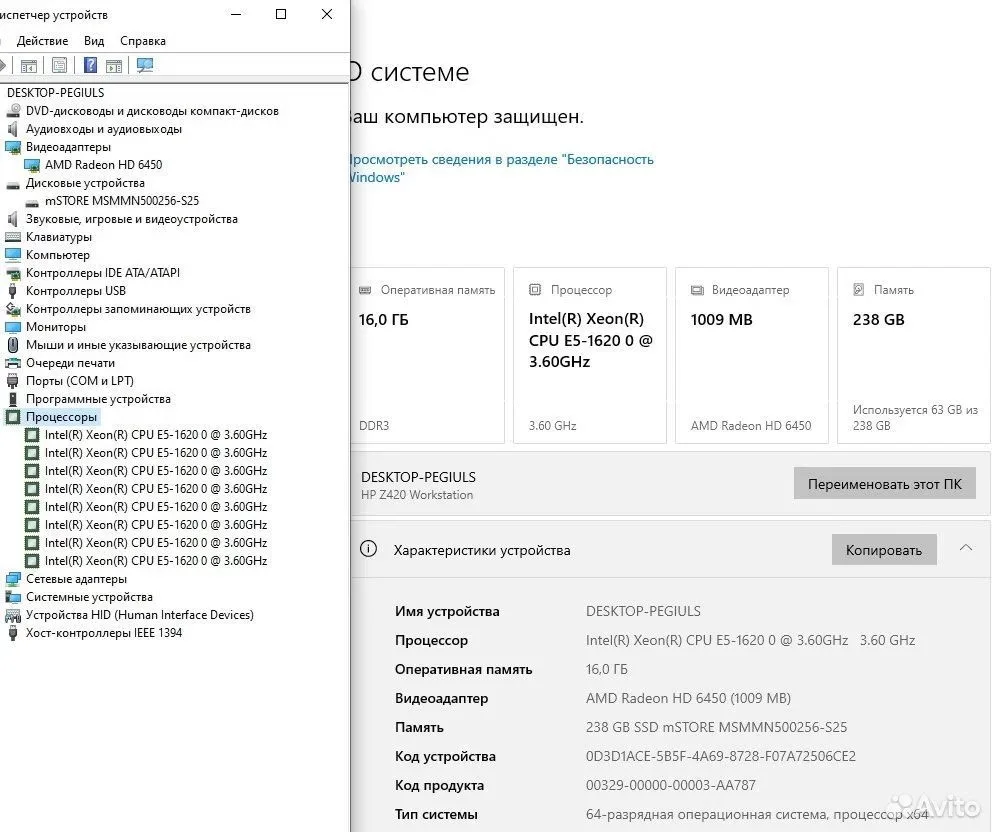Screen dimensions: 992x832
Task: Click the Имя устройства DESKTOP-PEGIULS value
Action: pos(643,611)
